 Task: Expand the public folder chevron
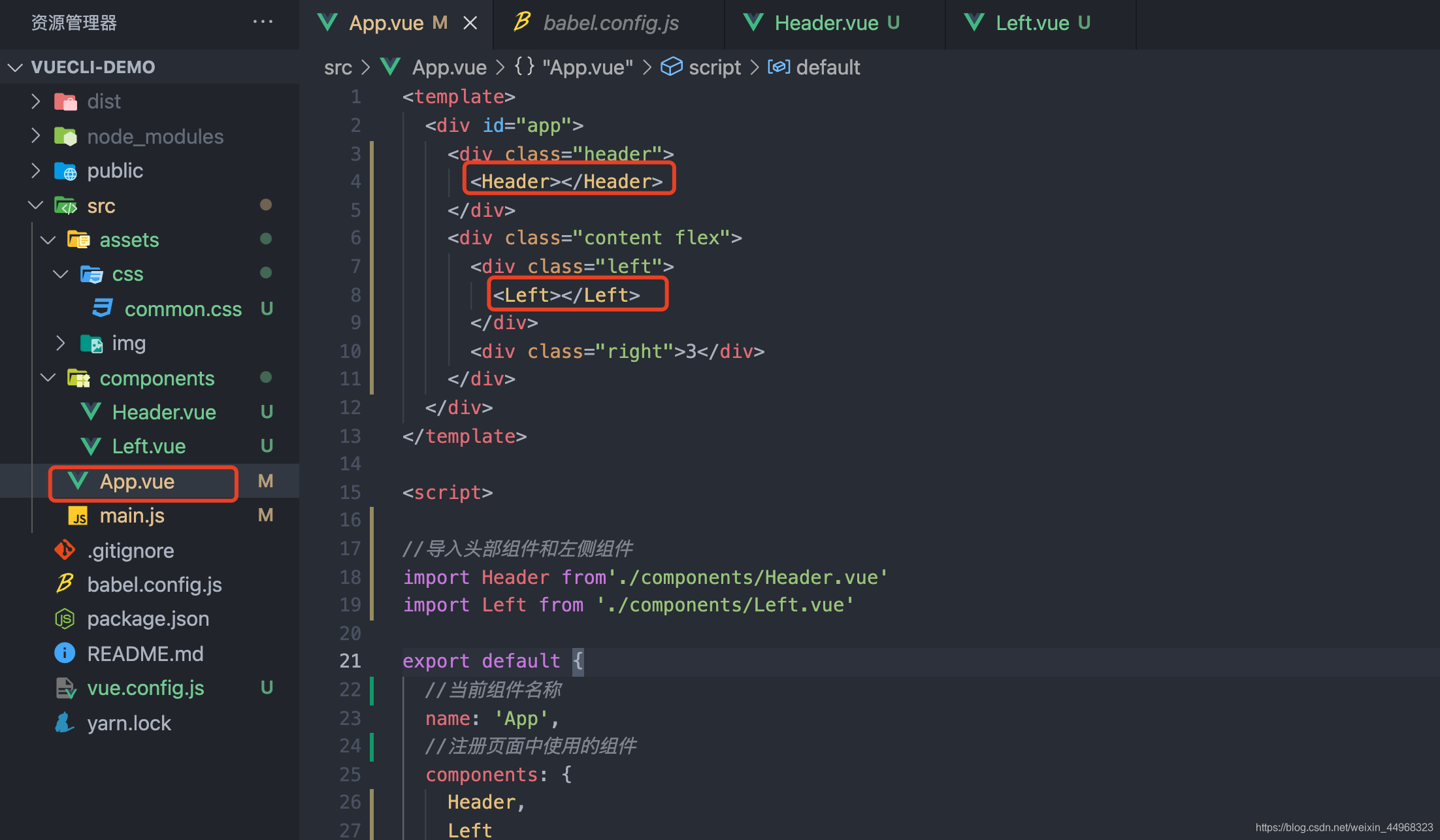click(x=36, y=170)
